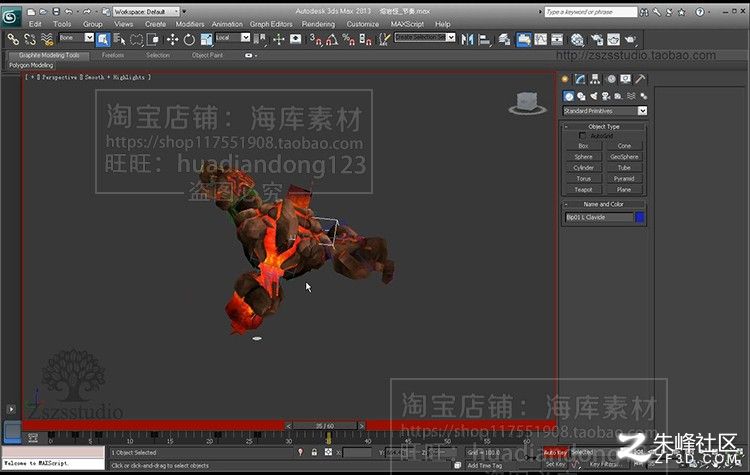This screenshot has width=750, height=475.
Task: Click the Torus primitive button
Action: tap(583, 179)
